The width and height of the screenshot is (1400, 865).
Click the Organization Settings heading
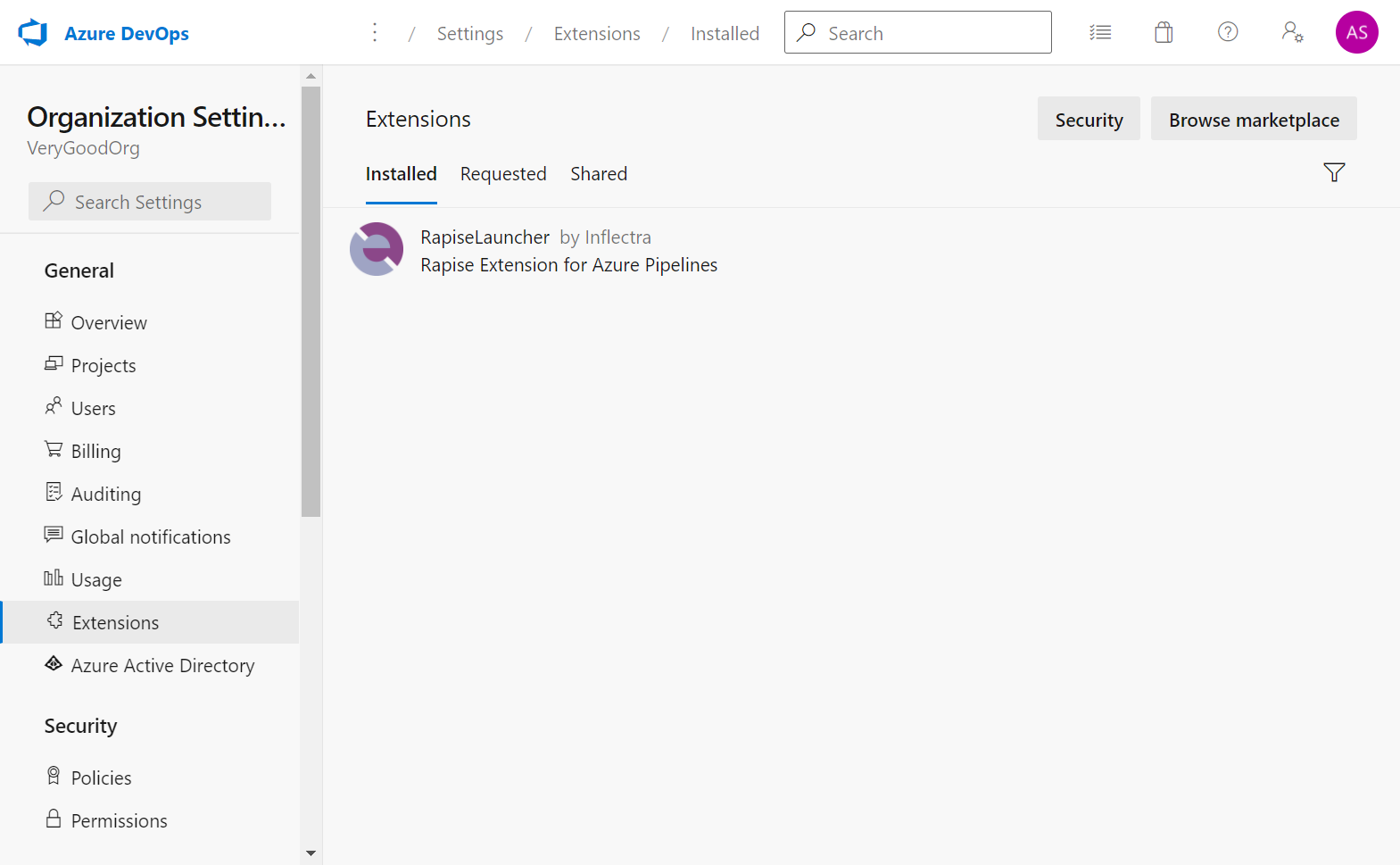(x=156, y=117)
